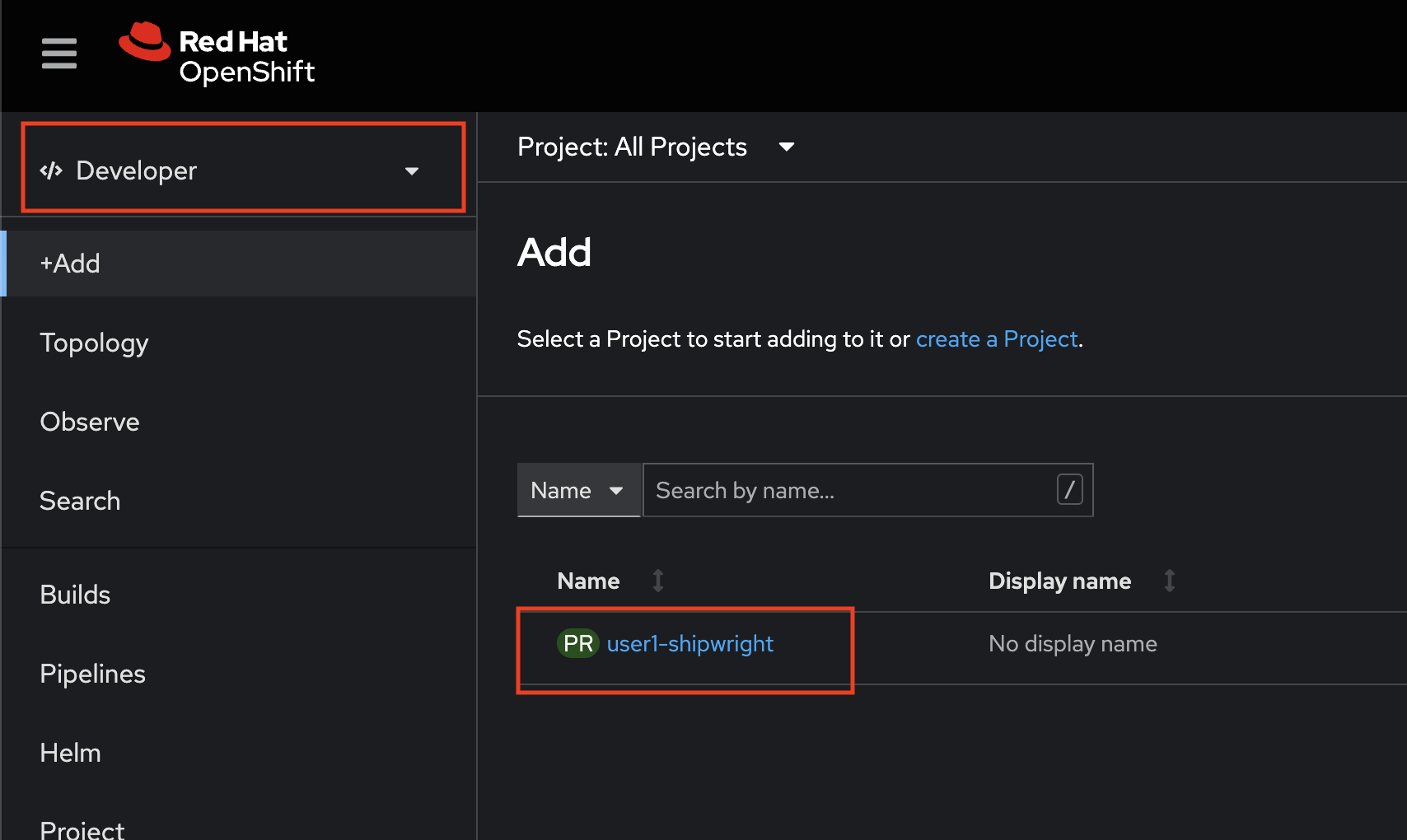
Task: Click the PR badge next to user1-shipwright
Action: [578, 643]
